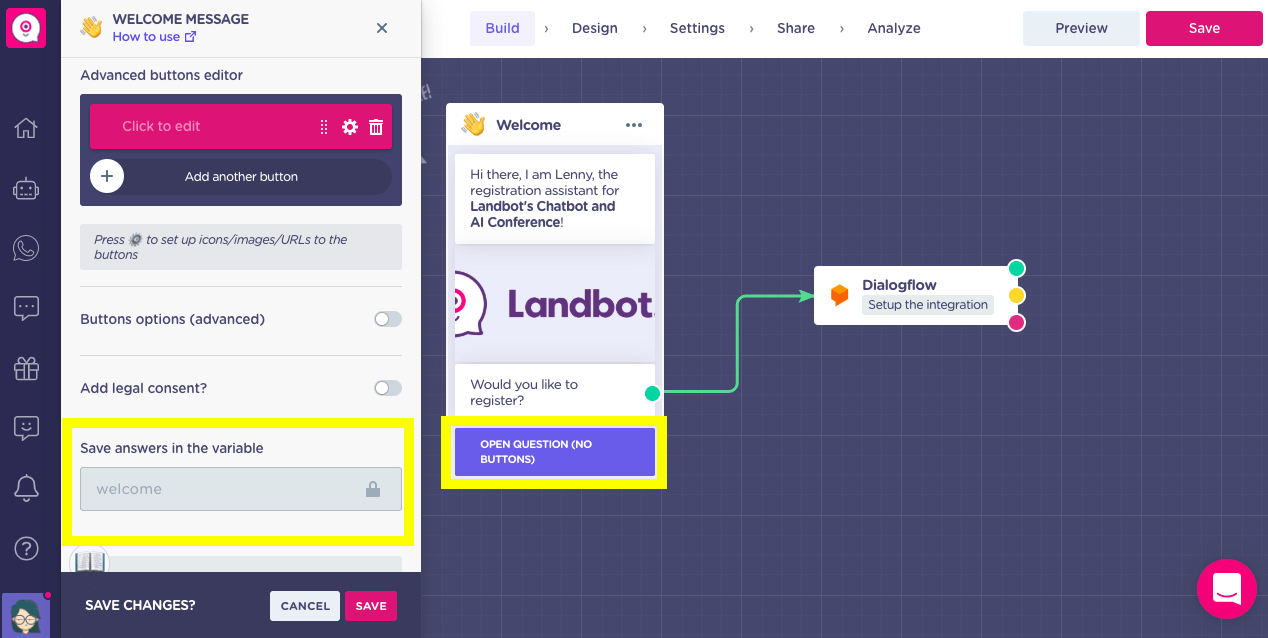Open the WhatsApp section icon
Image resolution: width=1268 pixels, height=638 pixels.
click(x=26, y=248)
